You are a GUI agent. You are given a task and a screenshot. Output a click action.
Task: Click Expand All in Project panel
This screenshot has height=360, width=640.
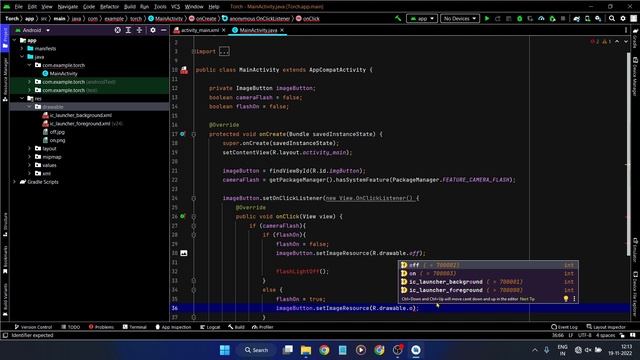coord(128,30)
